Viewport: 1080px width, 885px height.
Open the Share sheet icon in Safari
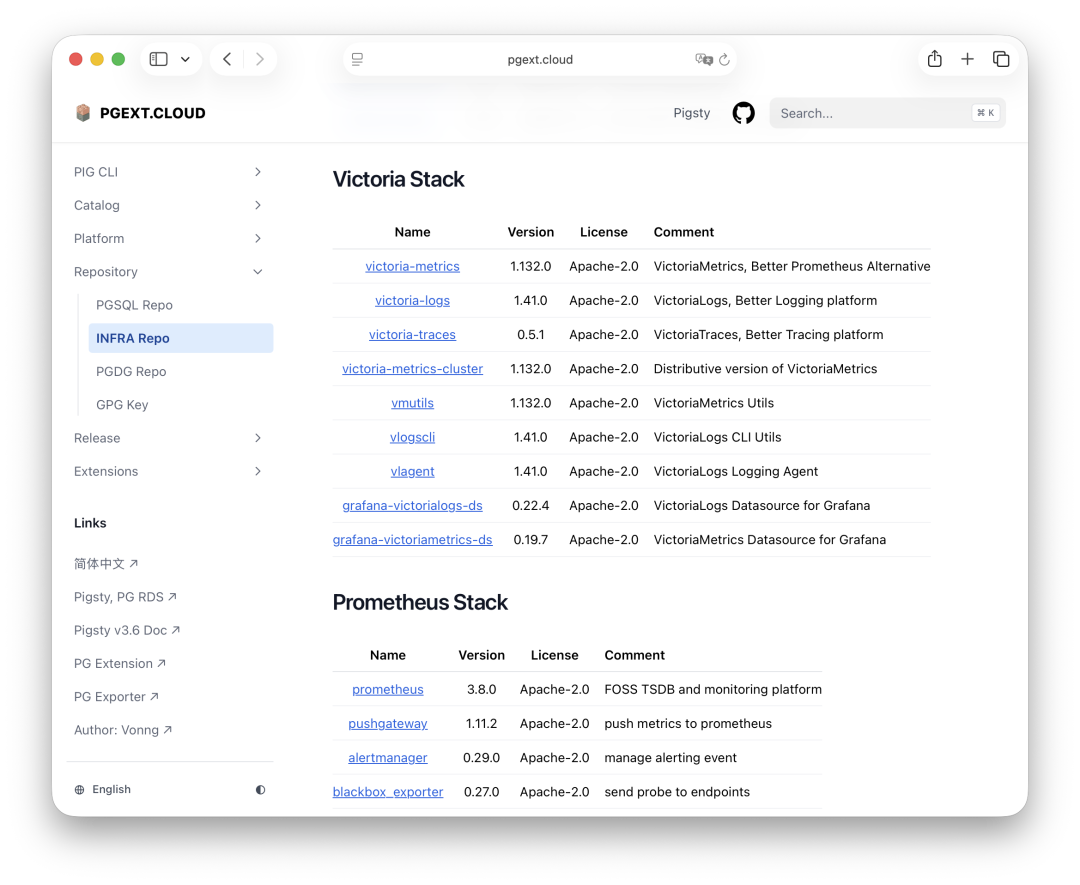click(934, 59)
